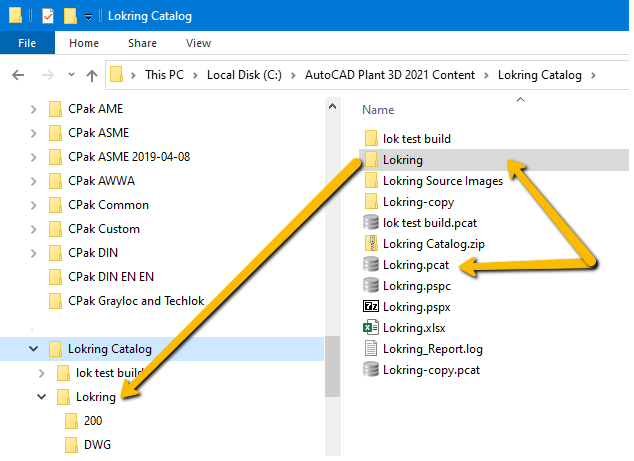Switch to the Share ribbon tab
The image size is (634, 461).
[x=142, y=43]
